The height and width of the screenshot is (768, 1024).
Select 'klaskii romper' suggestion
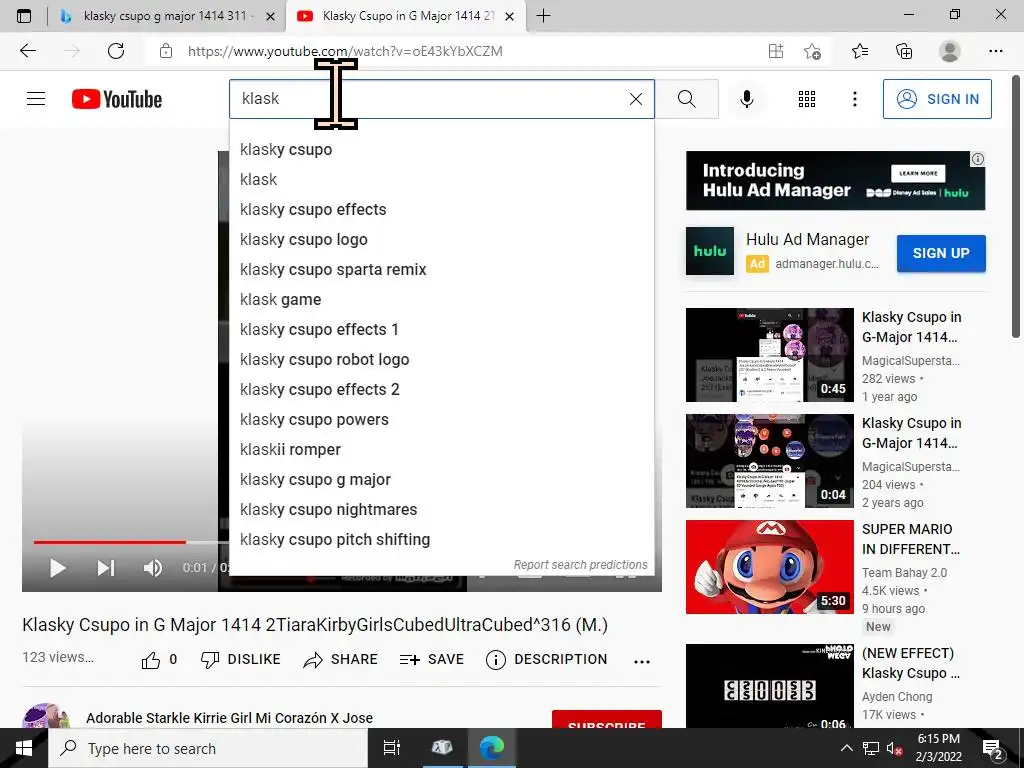(441, 450)
